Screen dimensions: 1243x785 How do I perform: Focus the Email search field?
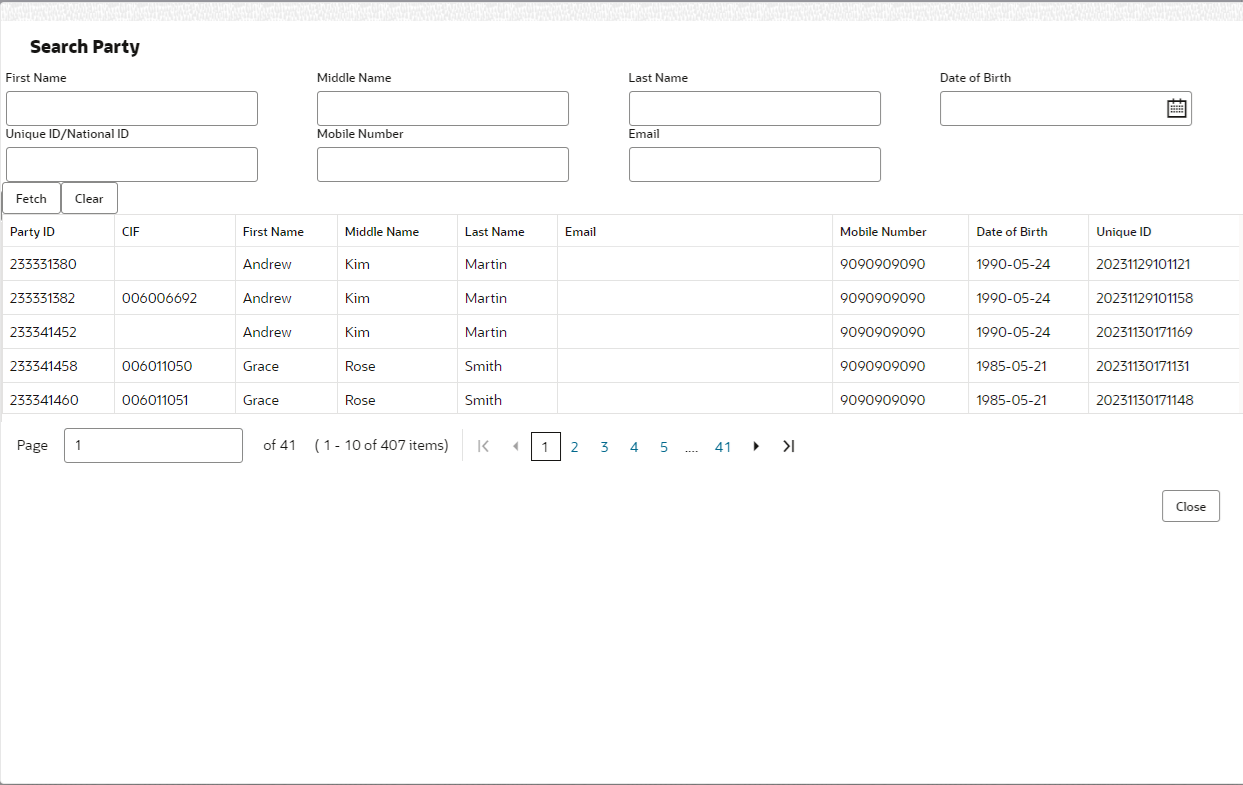(755, 164)
